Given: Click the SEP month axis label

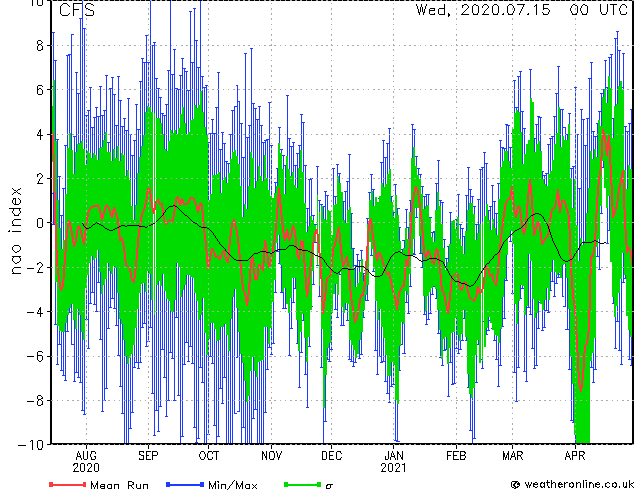Looking at the screenshot, I should [x=148, y=456].
